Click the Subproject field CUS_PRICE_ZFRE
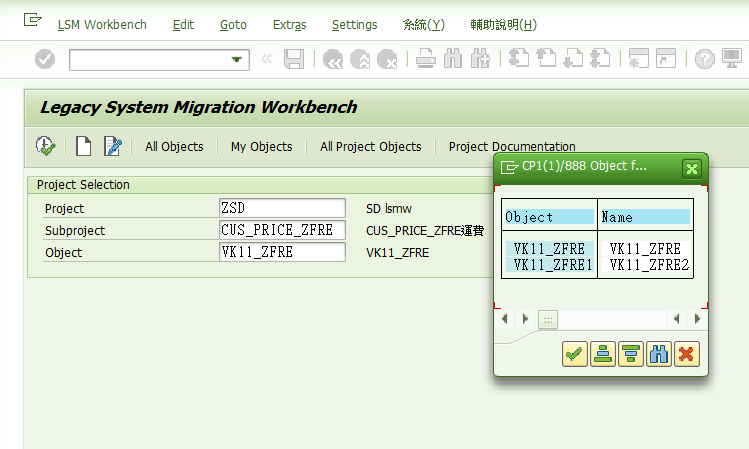Viewport: 749px width, 449px height. (282, 230)
